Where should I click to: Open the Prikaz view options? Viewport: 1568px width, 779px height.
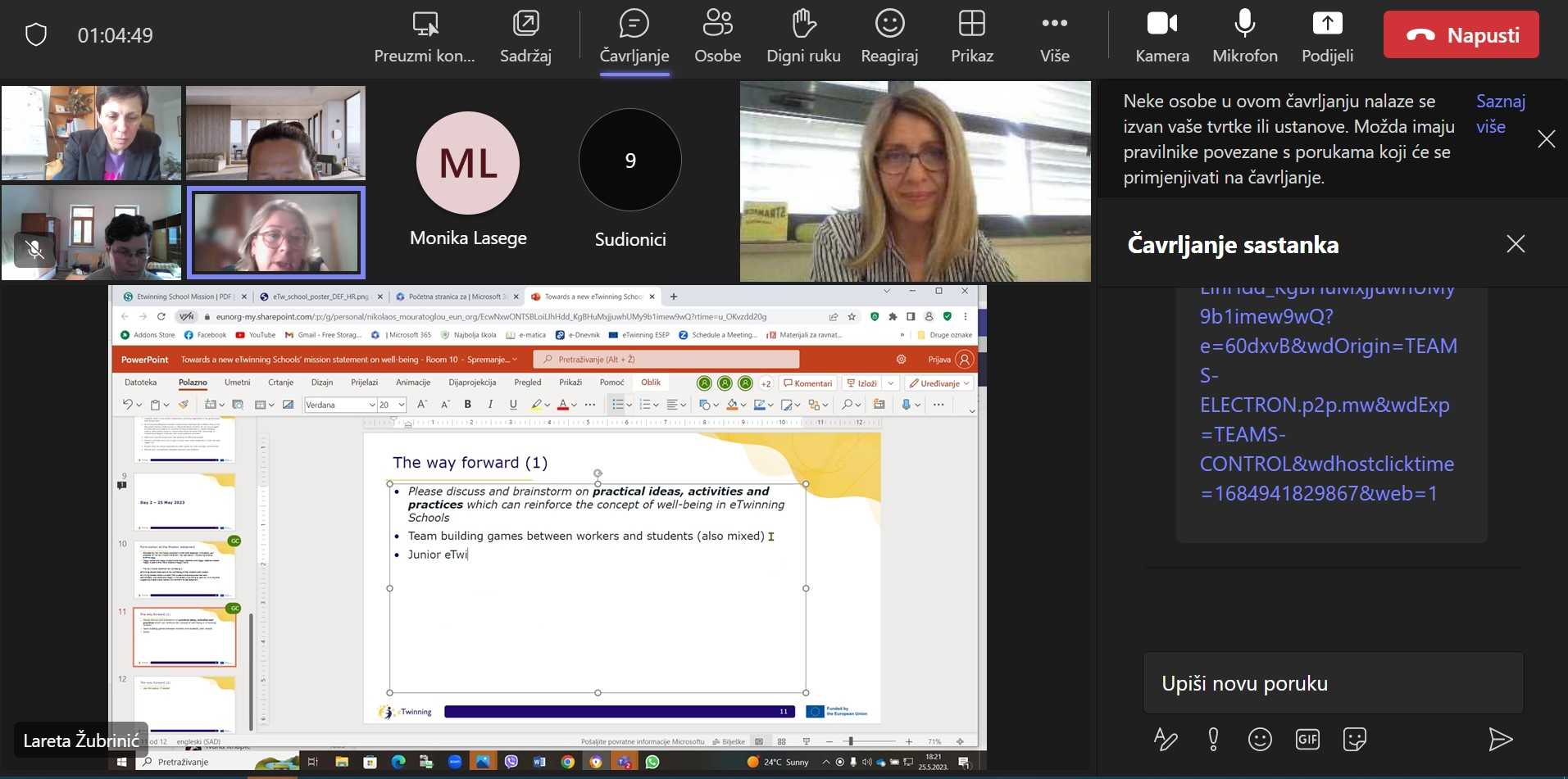(x=972, y=37)
